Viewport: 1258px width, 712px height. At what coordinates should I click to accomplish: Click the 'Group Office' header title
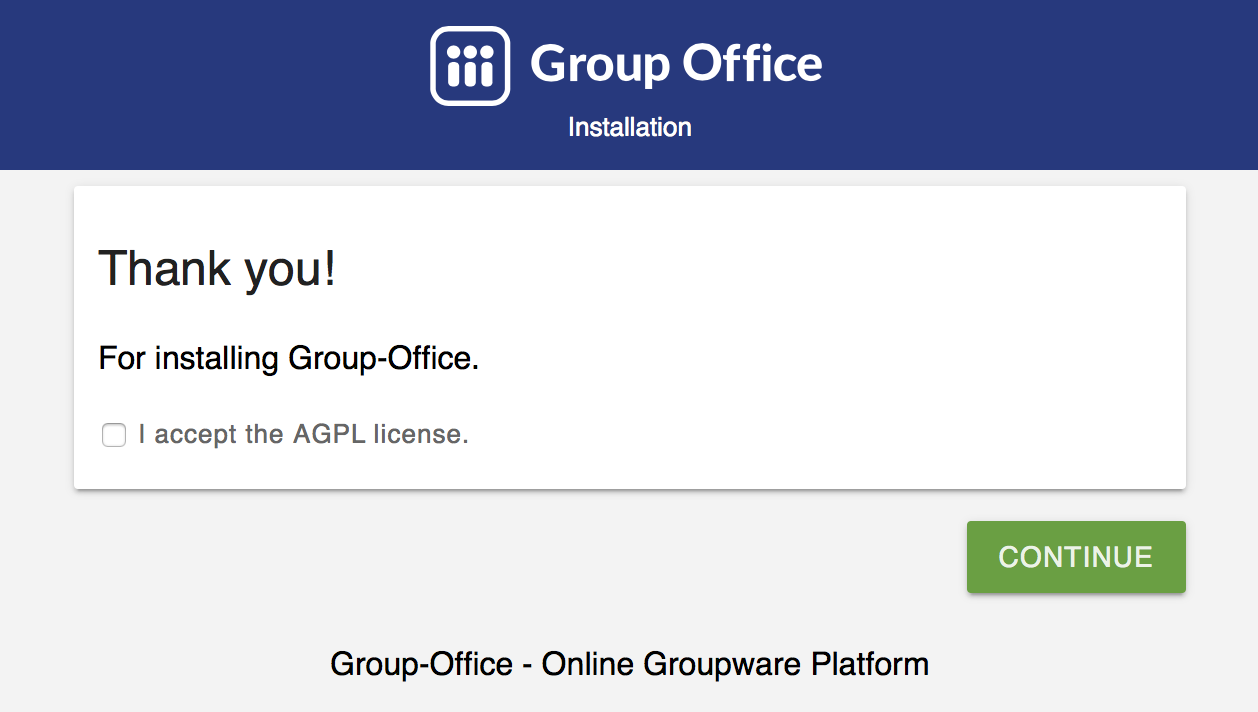(x=676, y=64)
